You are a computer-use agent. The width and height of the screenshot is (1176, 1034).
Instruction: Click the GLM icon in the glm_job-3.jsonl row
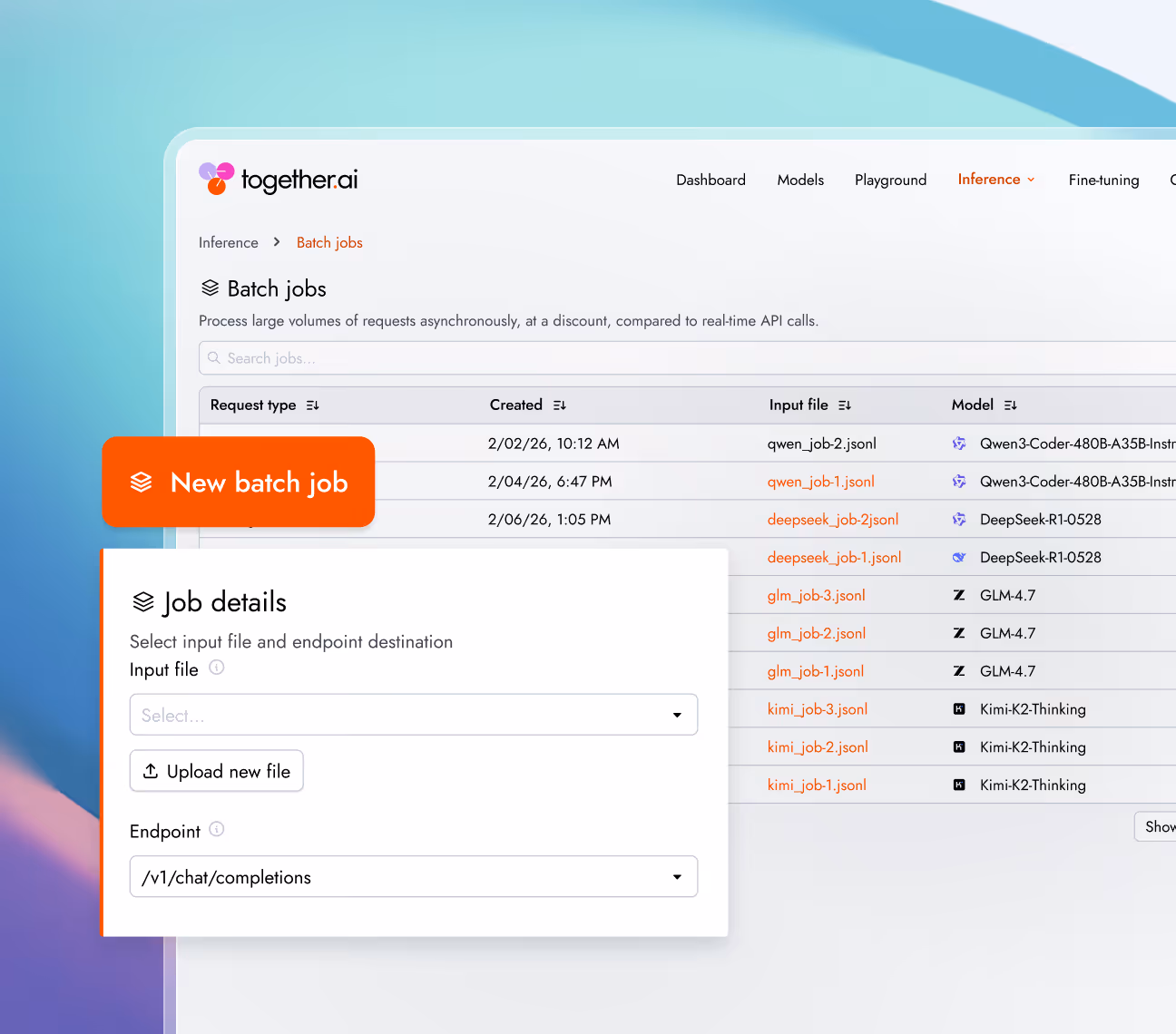pos(959,595)
